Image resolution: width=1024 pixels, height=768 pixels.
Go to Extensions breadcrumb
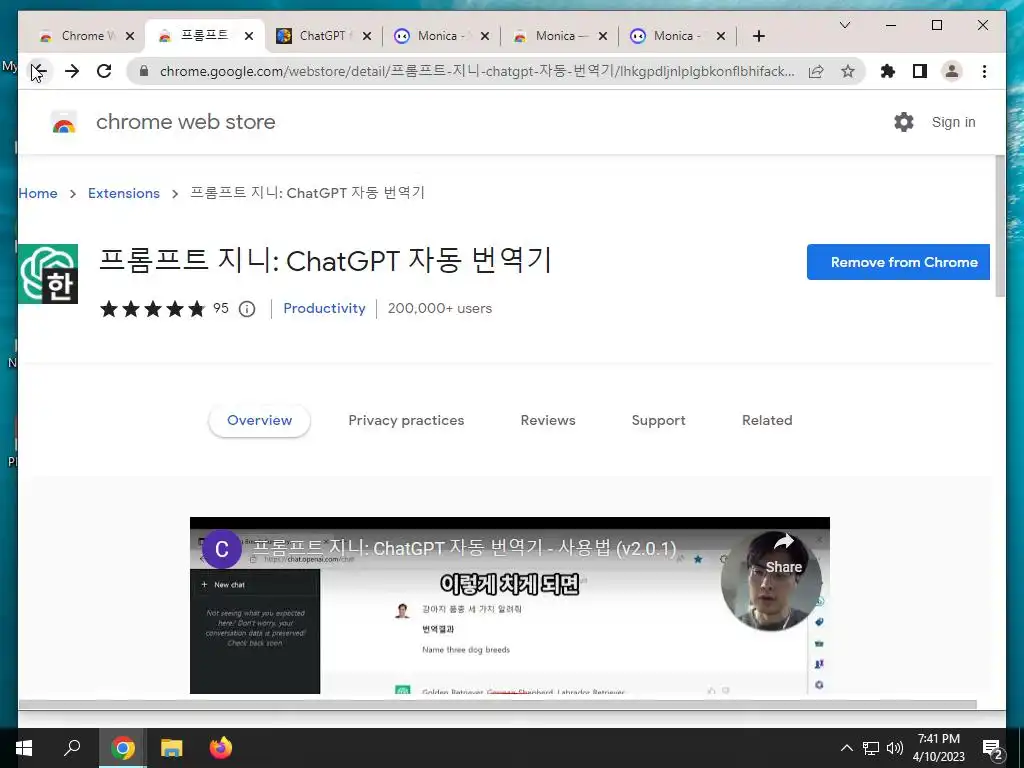click(x=123, y=193)
